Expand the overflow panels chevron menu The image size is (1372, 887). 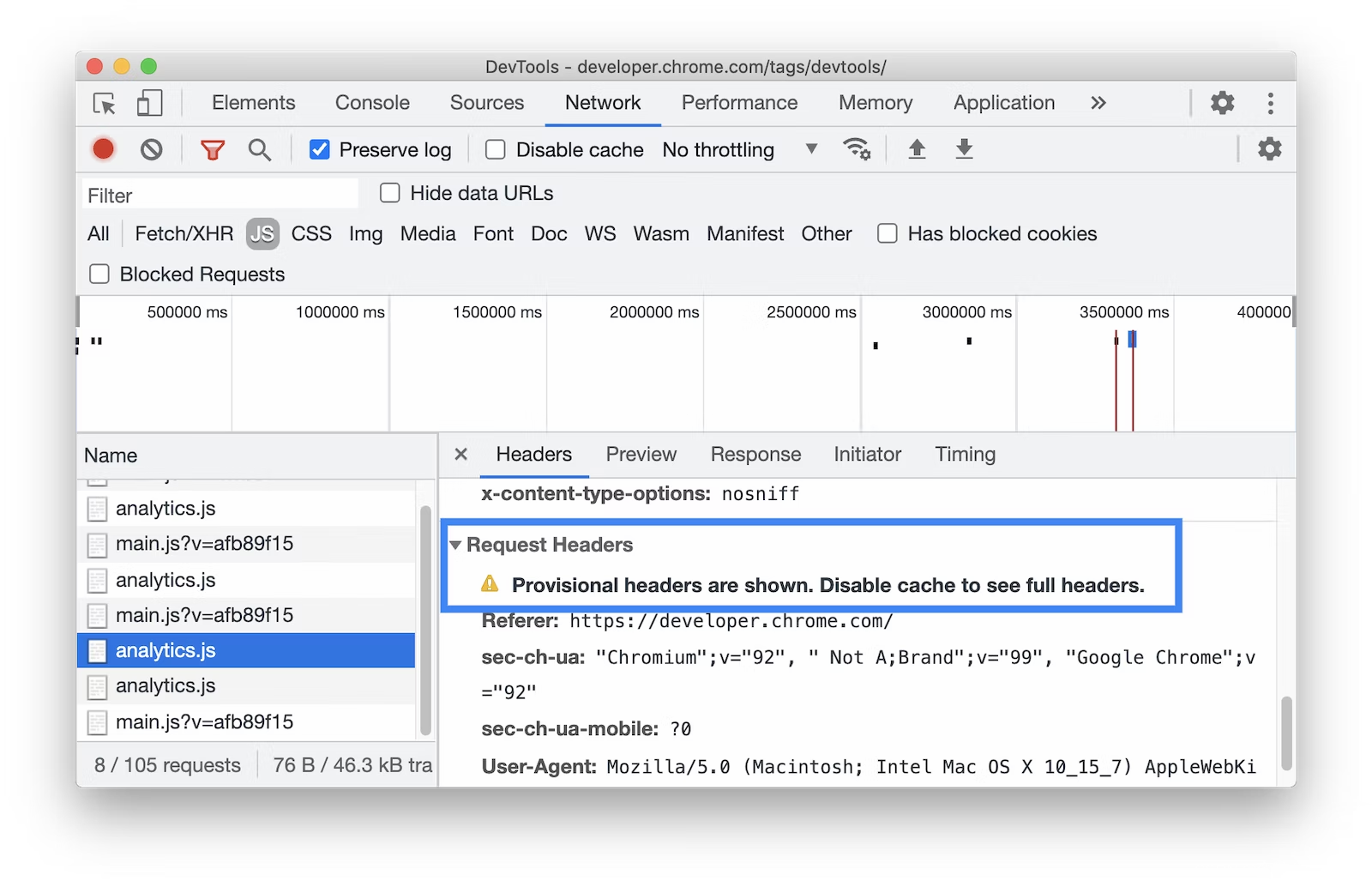[x=1098, y=103]
